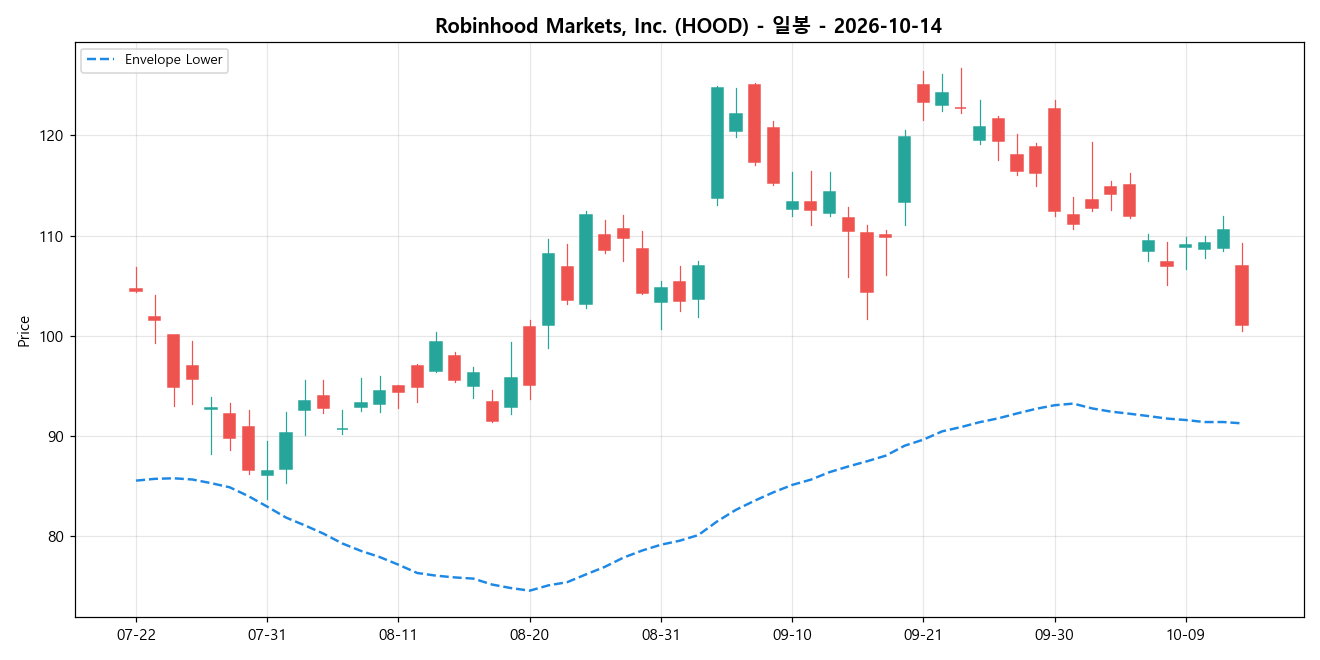Viewport: 1320px width, 660px height.
Task: Click the last red candlestick closing near 101
Action: point(1242,295)
